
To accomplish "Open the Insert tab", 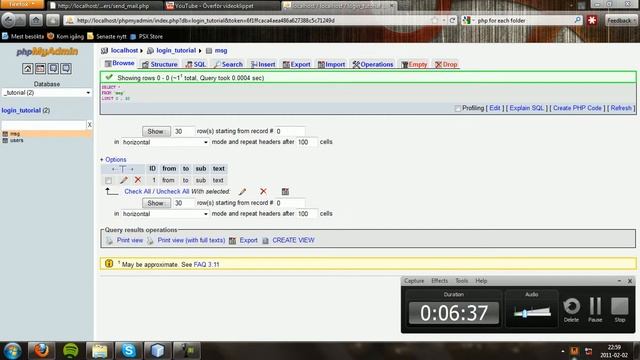I will pyautogui.click(x=263, y=64).
